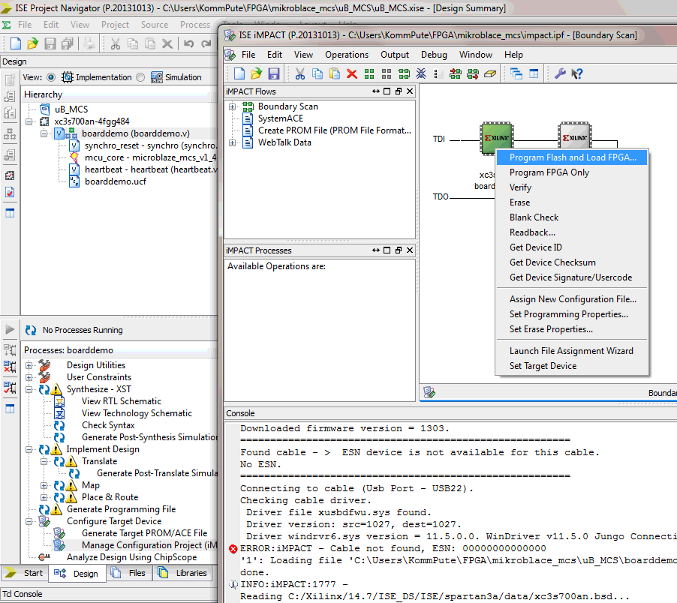This screenshot has width=677, height=603.
Task: Float the iMPACT Processes panel
Action: [x=398, y=250]
